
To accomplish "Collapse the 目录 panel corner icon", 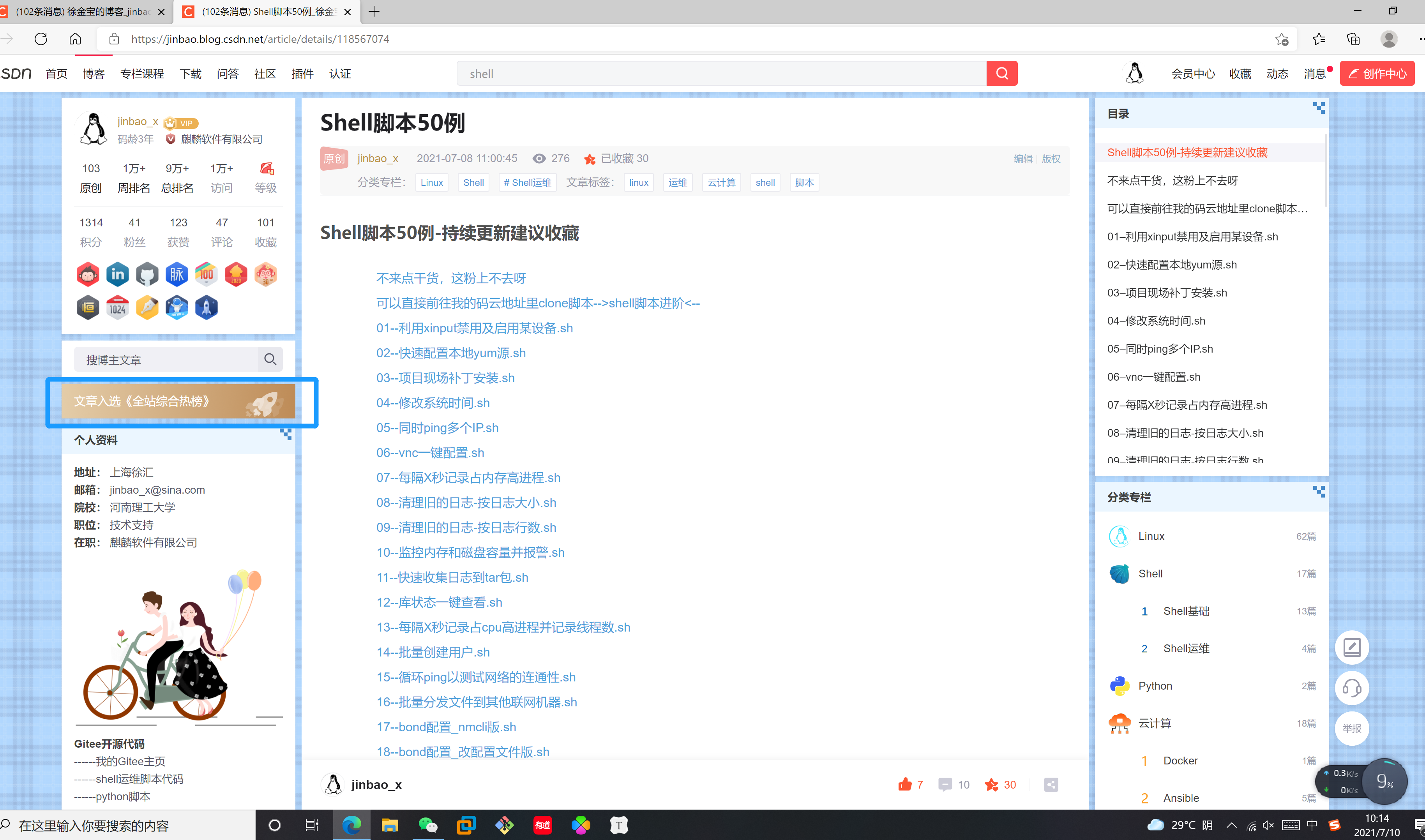I will coord(1319,108).
